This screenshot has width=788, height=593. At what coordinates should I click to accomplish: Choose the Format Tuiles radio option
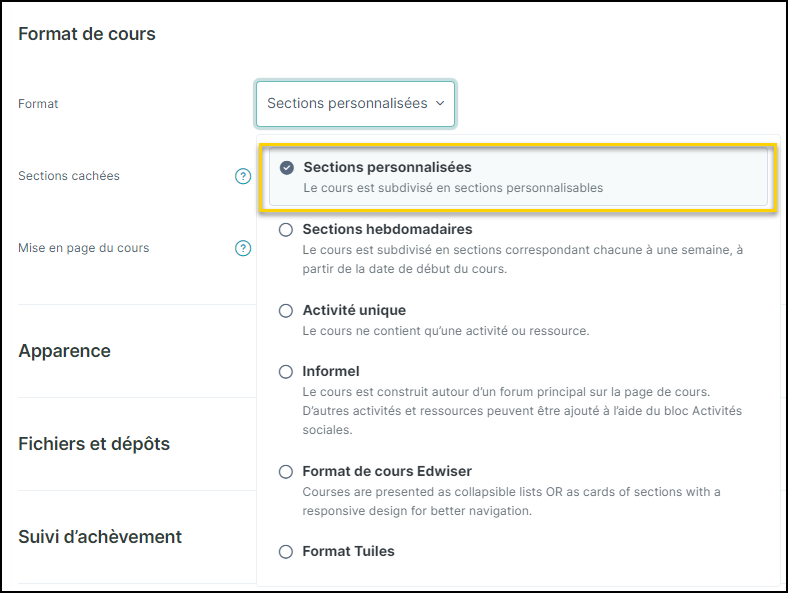286,551
